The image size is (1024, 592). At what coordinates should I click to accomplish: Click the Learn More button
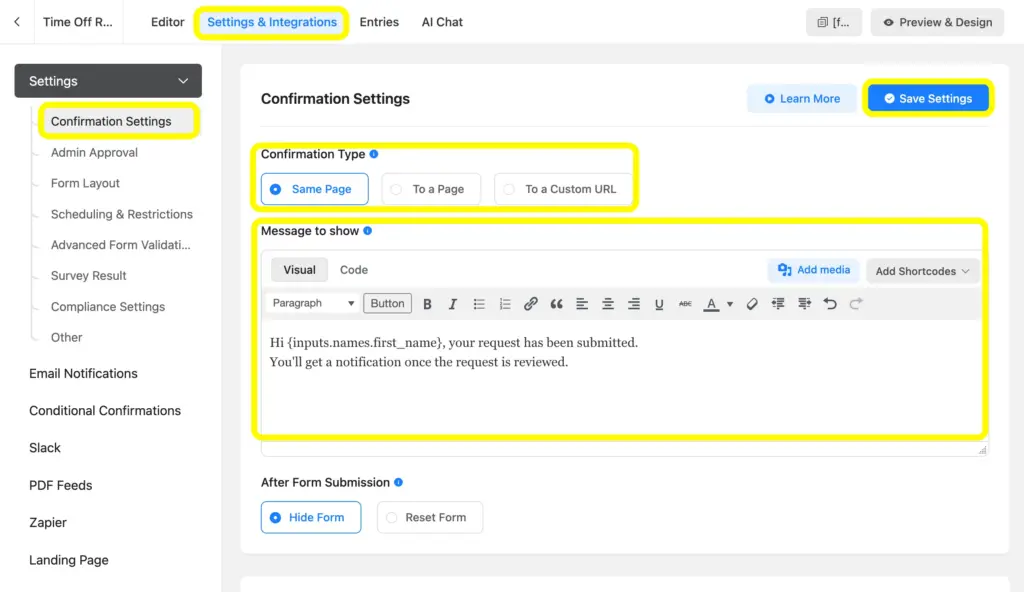(x=802, y=99)
